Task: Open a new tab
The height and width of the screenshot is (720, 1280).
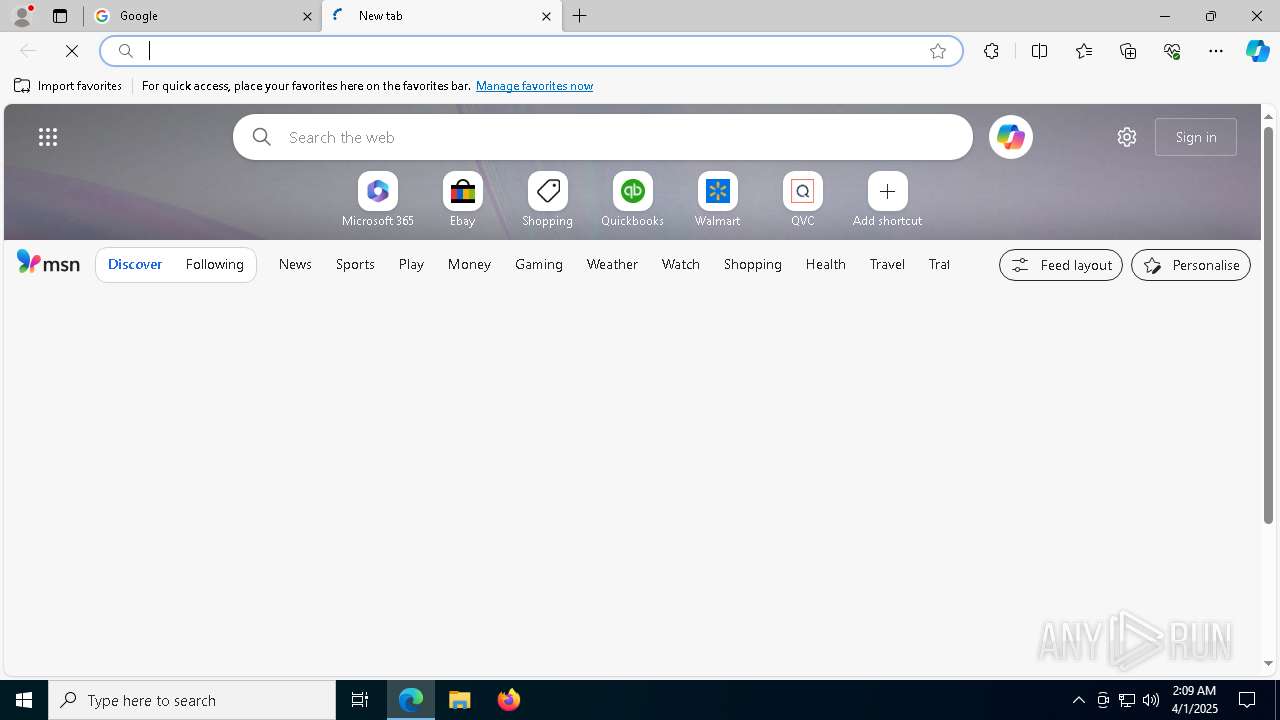Action: point(580,16)
